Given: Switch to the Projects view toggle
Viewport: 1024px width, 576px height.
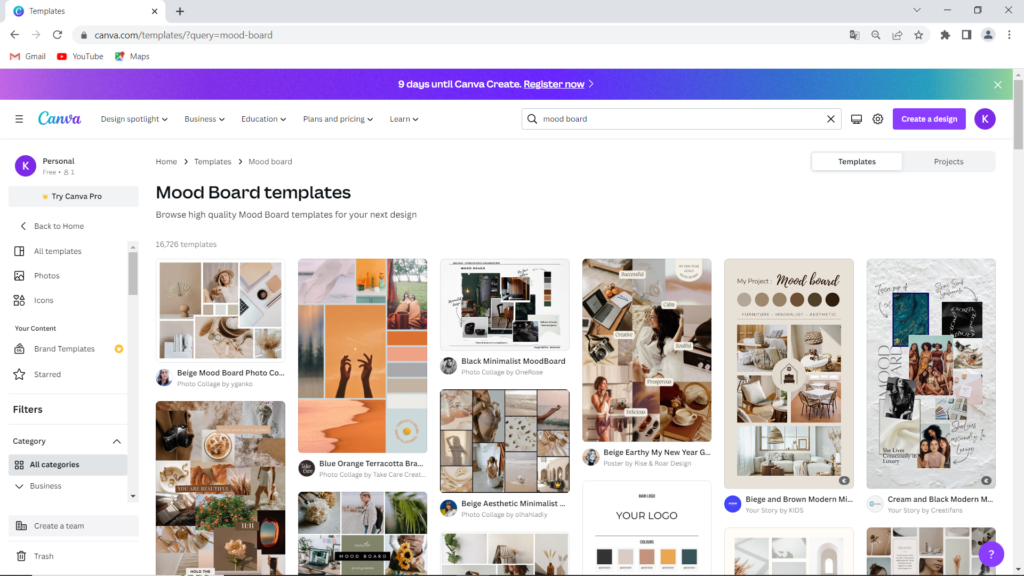Looking at the screenshot, I should pos(948,161).
